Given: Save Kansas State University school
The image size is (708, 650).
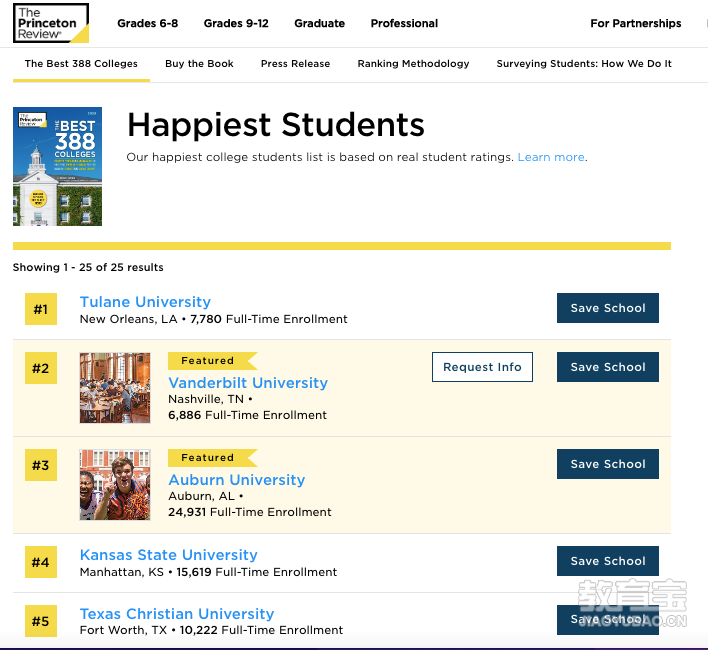Looking at the screenshot, I should [x=608, y=561].
